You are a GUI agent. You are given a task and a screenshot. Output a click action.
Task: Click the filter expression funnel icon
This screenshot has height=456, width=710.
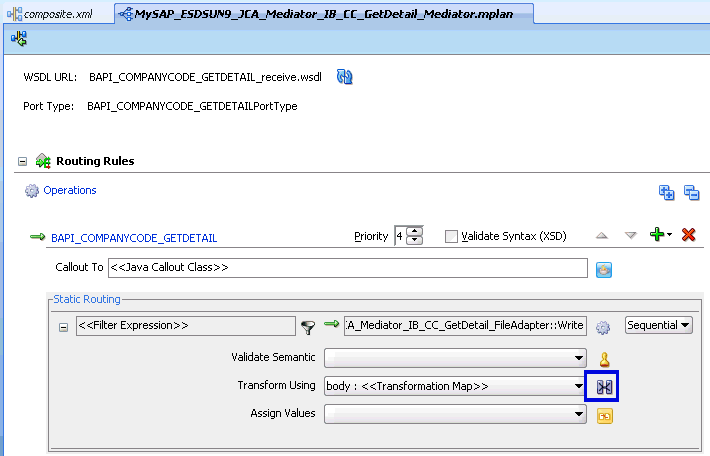click(x=309, y=326)
